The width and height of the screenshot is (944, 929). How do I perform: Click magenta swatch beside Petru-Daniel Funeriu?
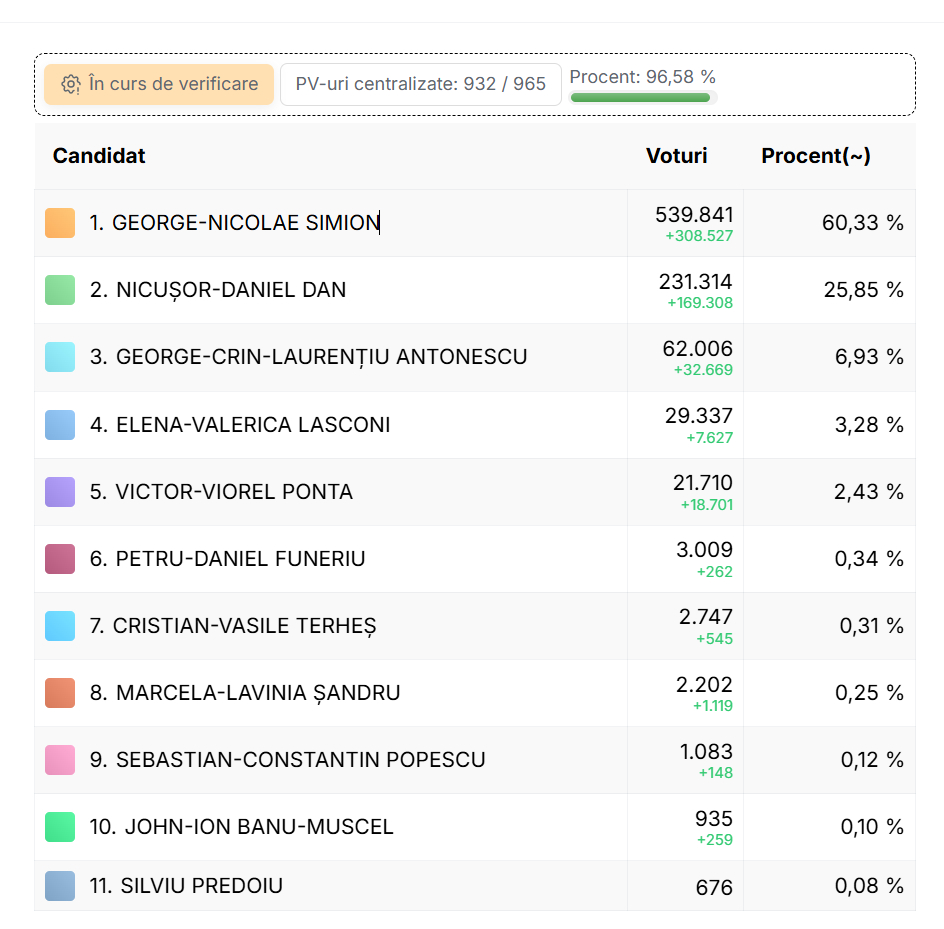tap(60, 559)
